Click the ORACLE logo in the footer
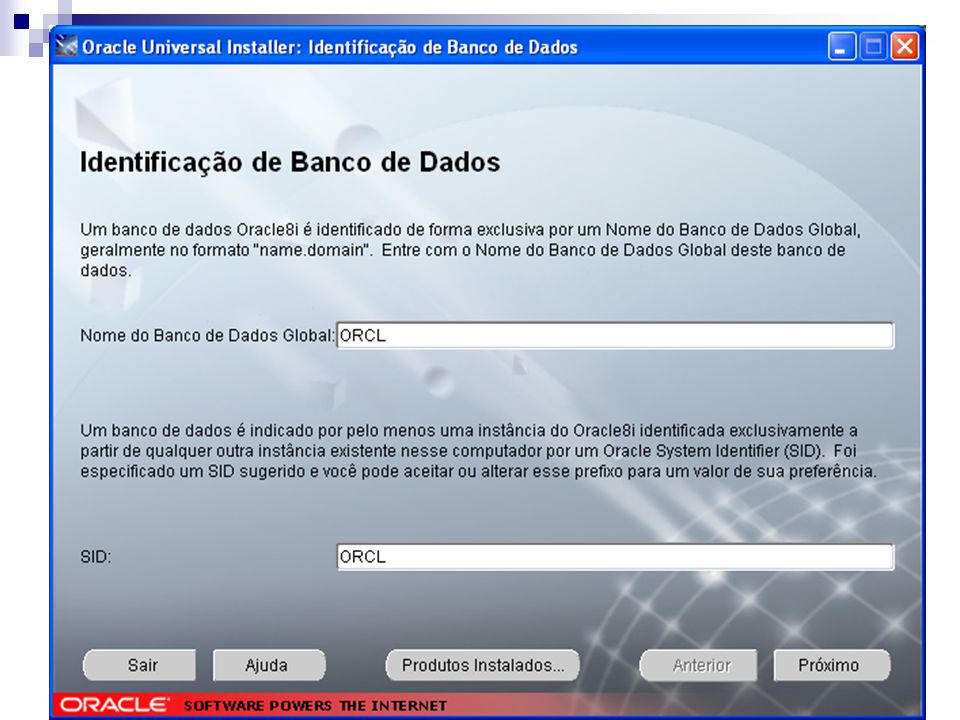The image size is (960, 720). coord(114,705)
